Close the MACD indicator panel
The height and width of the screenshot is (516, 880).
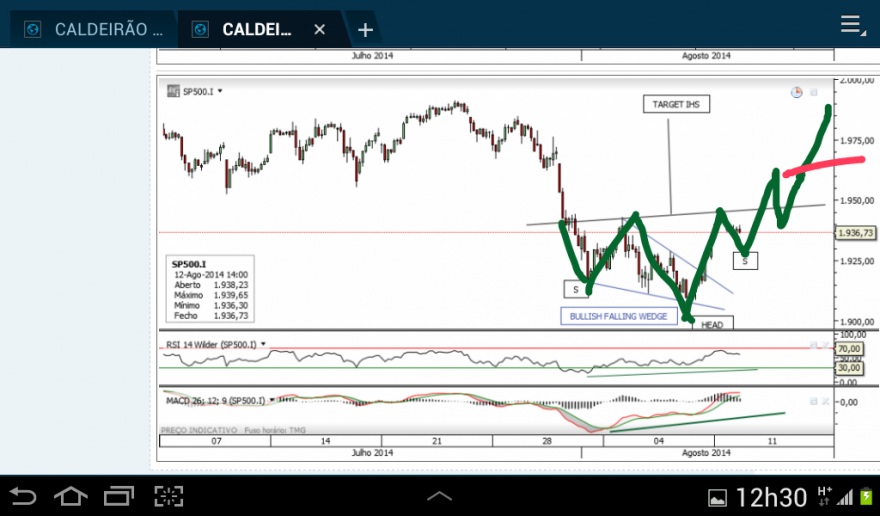click(826, 401)
